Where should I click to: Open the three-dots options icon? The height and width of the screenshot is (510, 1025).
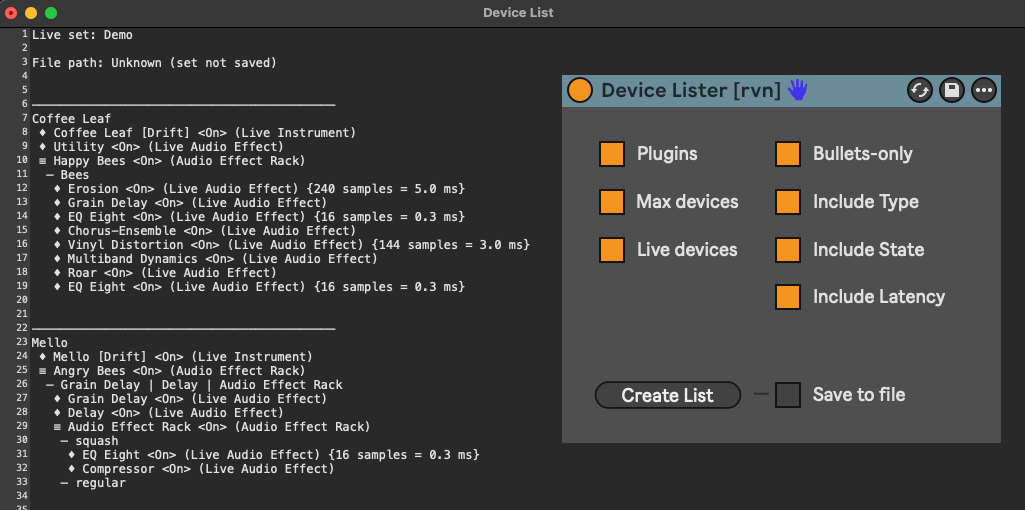coord(984,91)
